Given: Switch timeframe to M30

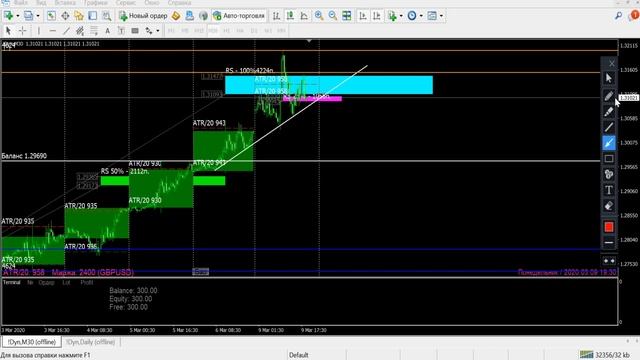Looking at the screenshot, I should tap(213, 31).
